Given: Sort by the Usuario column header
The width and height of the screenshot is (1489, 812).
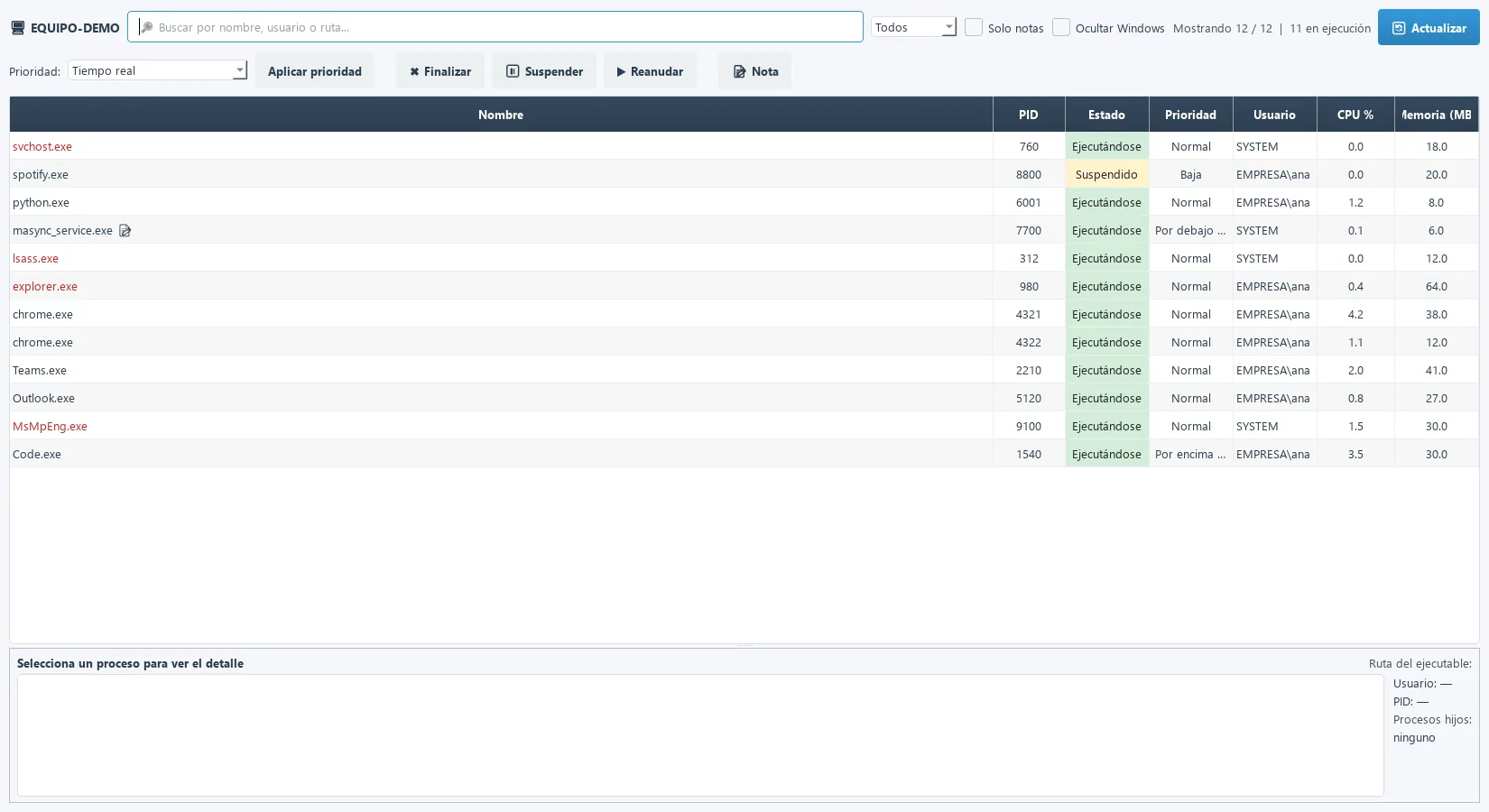Looking at the screenshot, I should (1274, 115).
